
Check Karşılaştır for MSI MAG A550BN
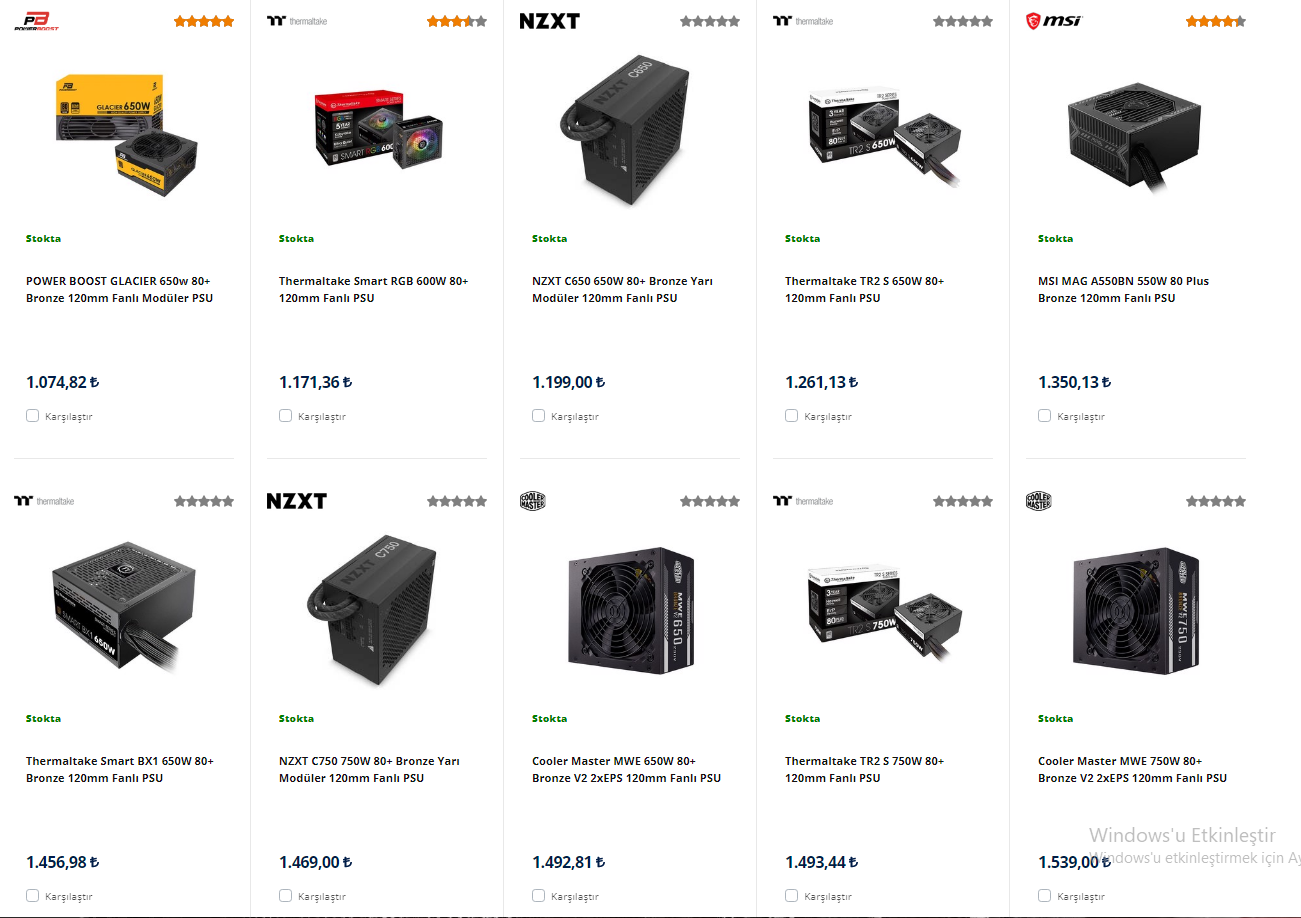click(1044, 416)
